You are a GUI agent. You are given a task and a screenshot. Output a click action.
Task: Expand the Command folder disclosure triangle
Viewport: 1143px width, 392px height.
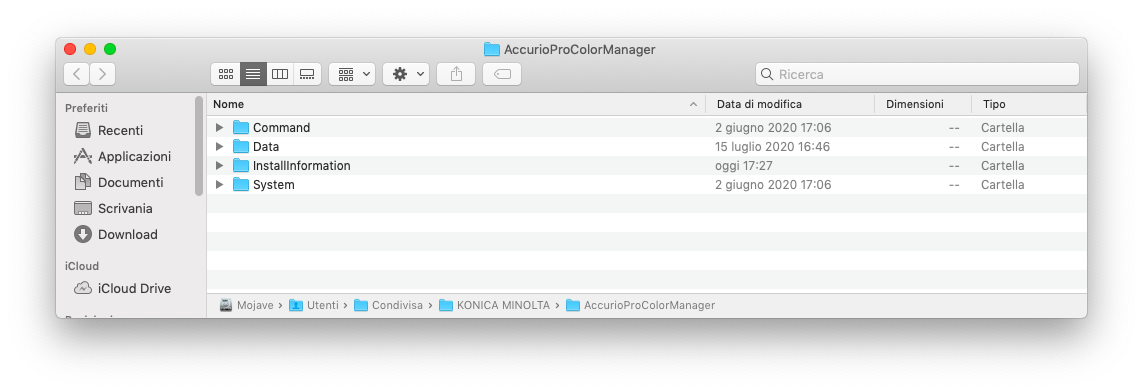(219, 128)
